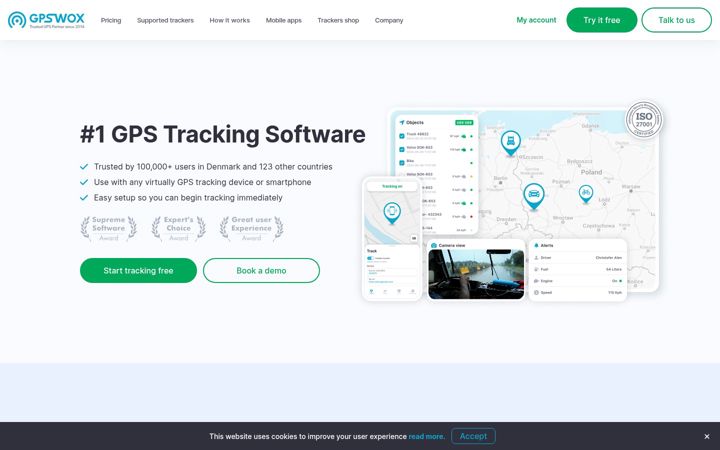
Task: Open the Mobile apps menu
Action: [284, 20]
